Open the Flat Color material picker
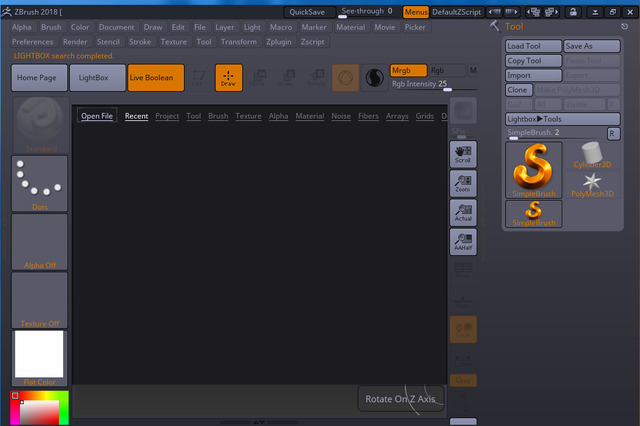 click(39, 358)
